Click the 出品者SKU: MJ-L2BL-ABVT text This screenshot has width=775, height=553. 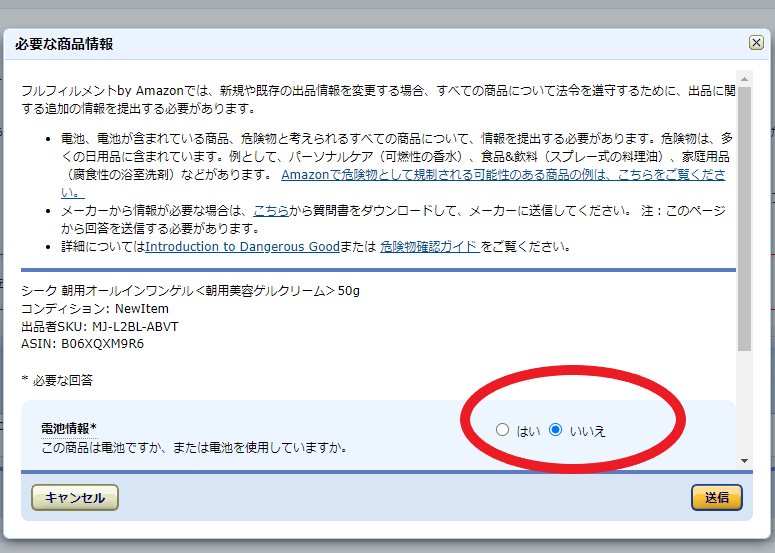pos(100,326)
